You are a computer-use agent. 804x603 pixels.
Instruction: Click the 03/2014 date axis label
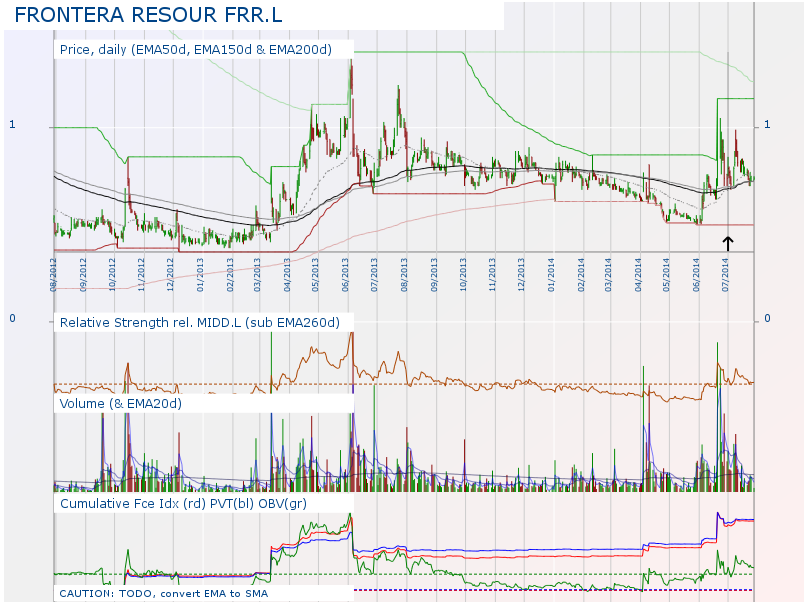(608, 275)
